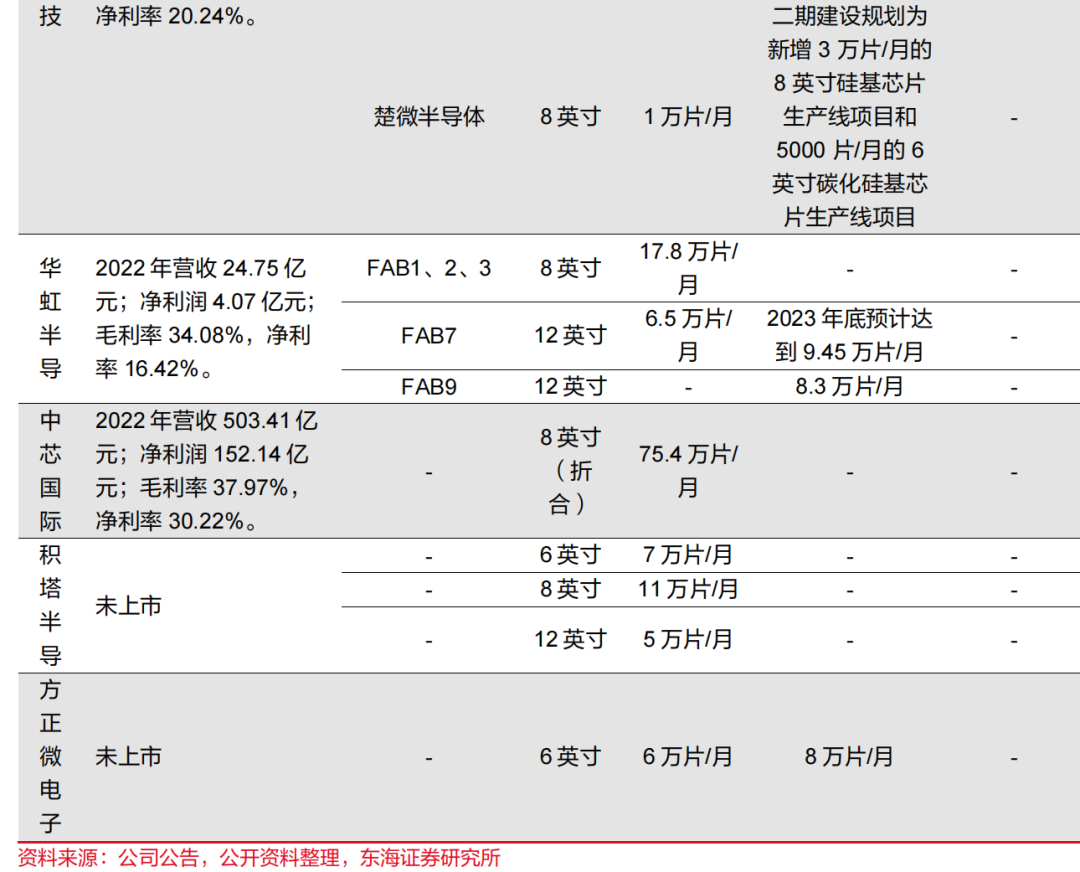The image size is (1080, 872).
Task: Click the text "净利率 20.24%。"
Action: (x=177, y=17)
